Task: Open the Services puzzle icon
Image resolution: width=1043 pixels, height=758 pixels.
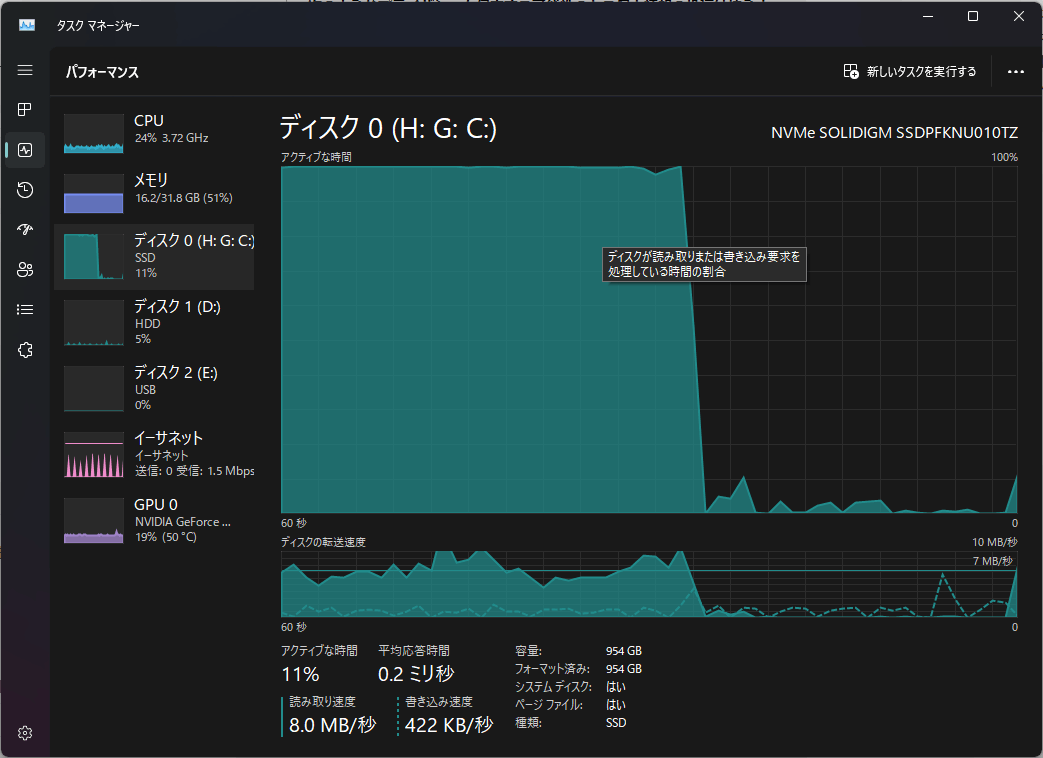Action: pos(25,350)
